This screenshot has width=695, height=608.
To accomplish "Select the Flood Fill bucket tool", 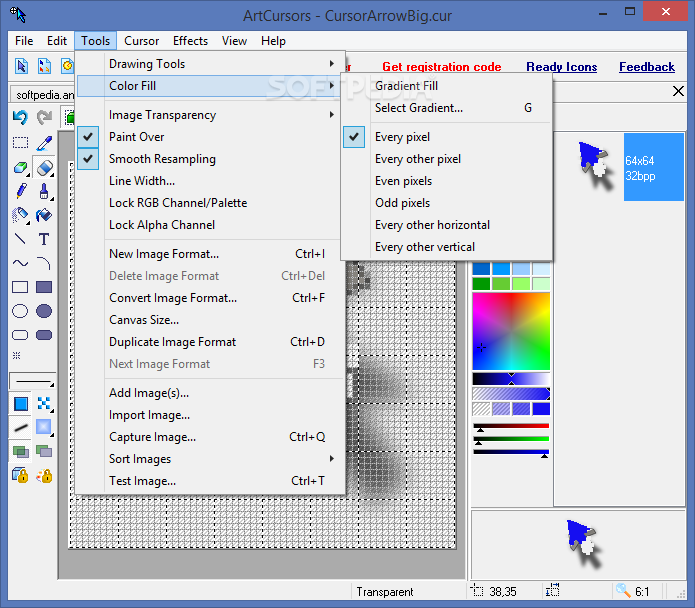I will point(44,215).
